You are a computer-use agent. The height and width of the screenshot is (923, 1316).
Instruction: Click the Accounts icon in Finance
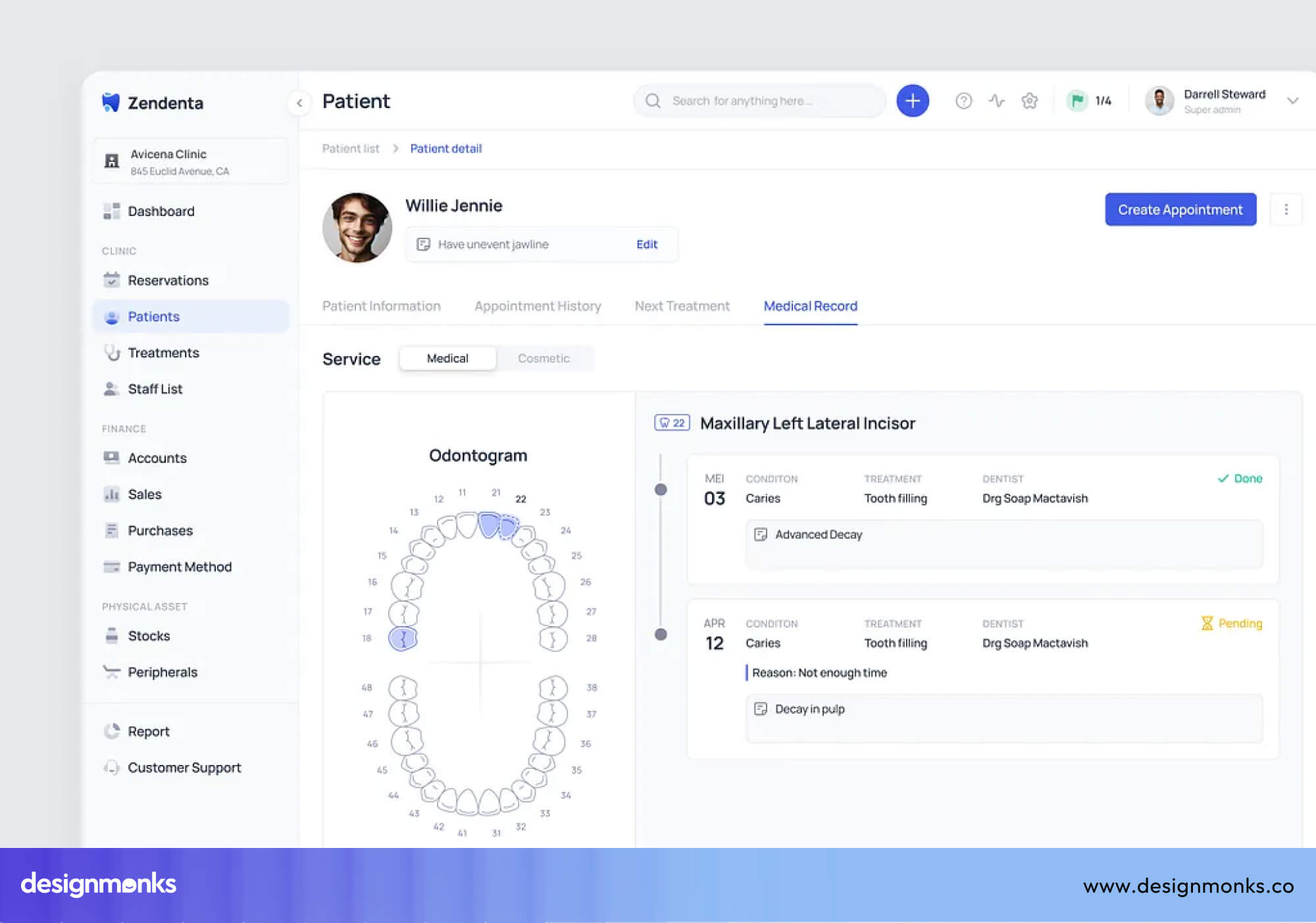tap(112, 458)
